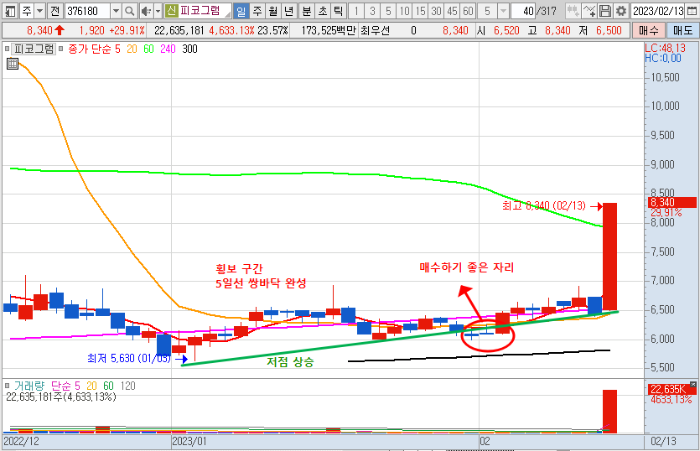Click the 매수 buy button
The height and width of the screenshot is (451, 700).
(x=648, y=30)
